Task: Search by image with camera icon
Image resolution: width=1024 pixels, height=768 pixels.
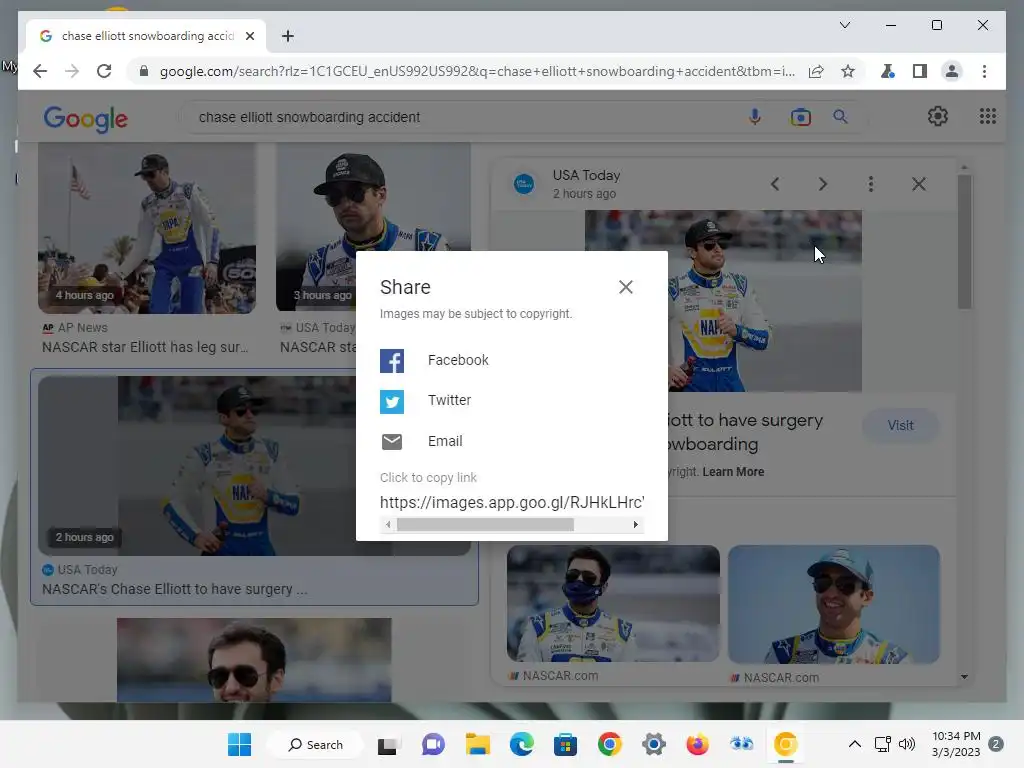Action: coord(800,117)
